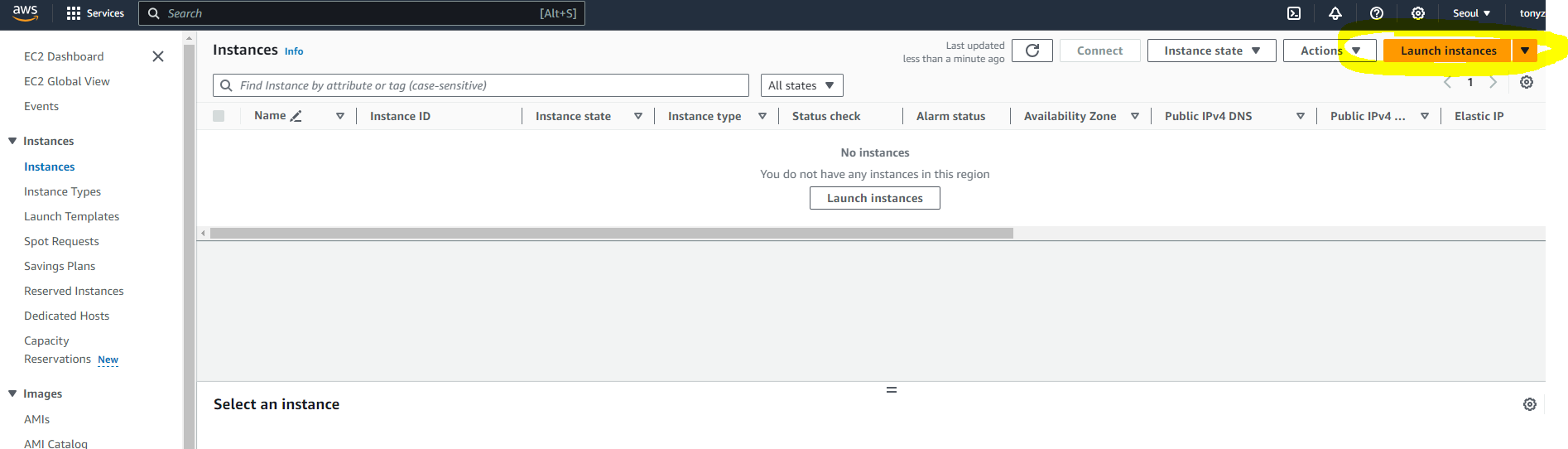Click the sidebar vertical scrollbar
The height and width of the screenshot is (449, 1568).
coord(189,247)
